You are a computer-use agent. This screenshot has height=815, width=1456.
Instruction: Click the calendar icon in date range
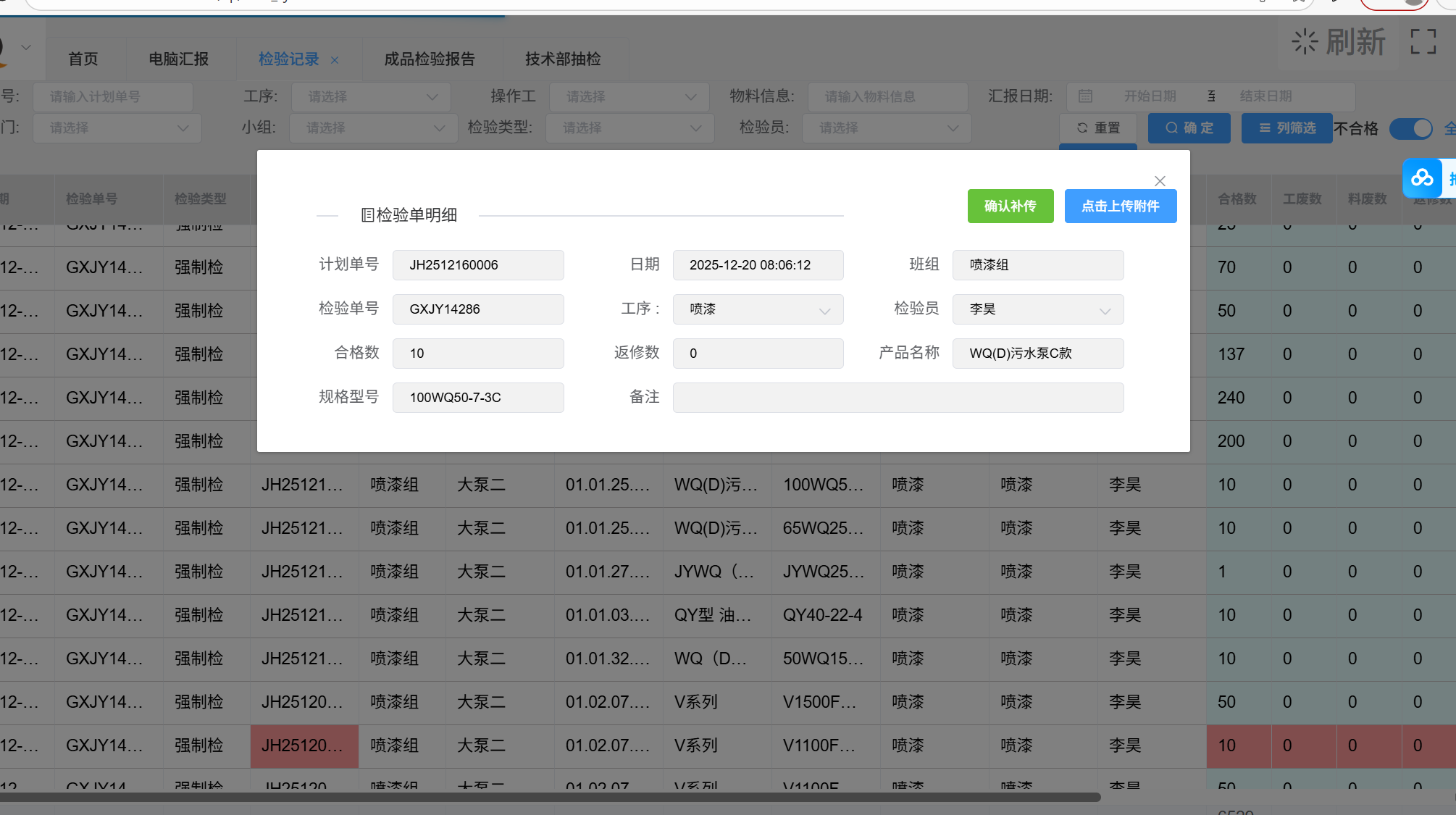coord(1085,96)
